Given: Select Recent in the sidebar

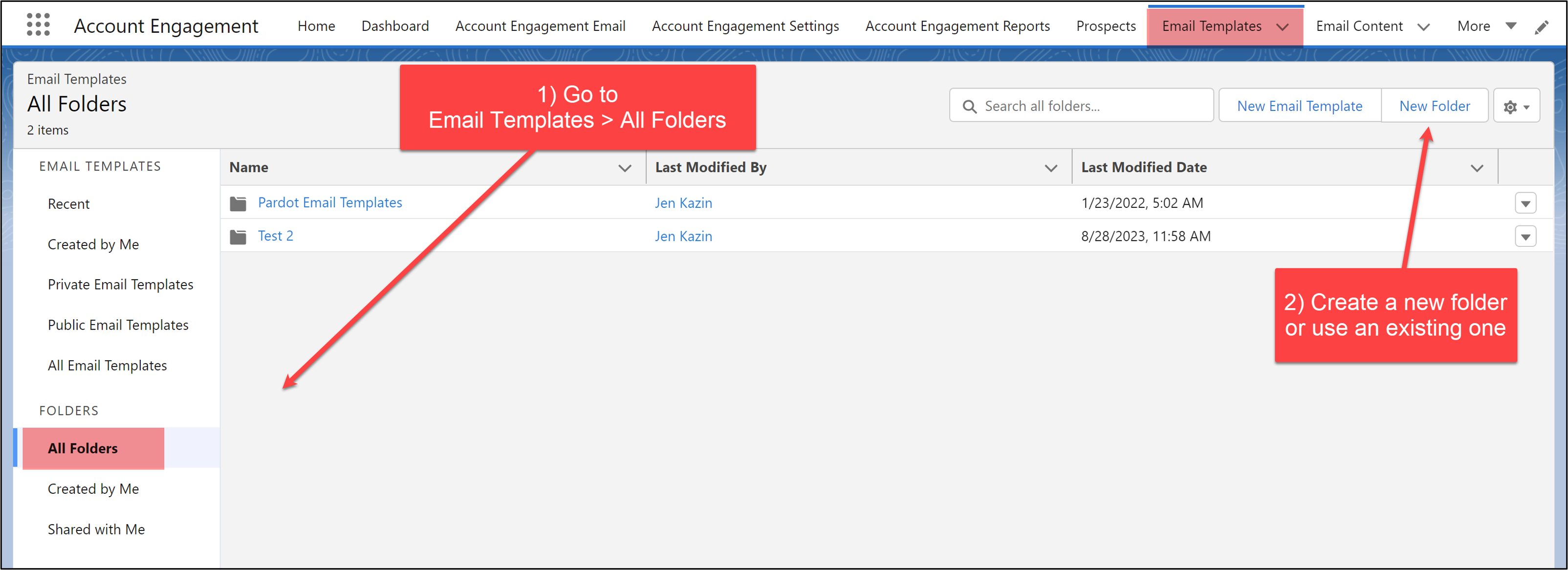Looking at the screenshot, I should [68, 205].
